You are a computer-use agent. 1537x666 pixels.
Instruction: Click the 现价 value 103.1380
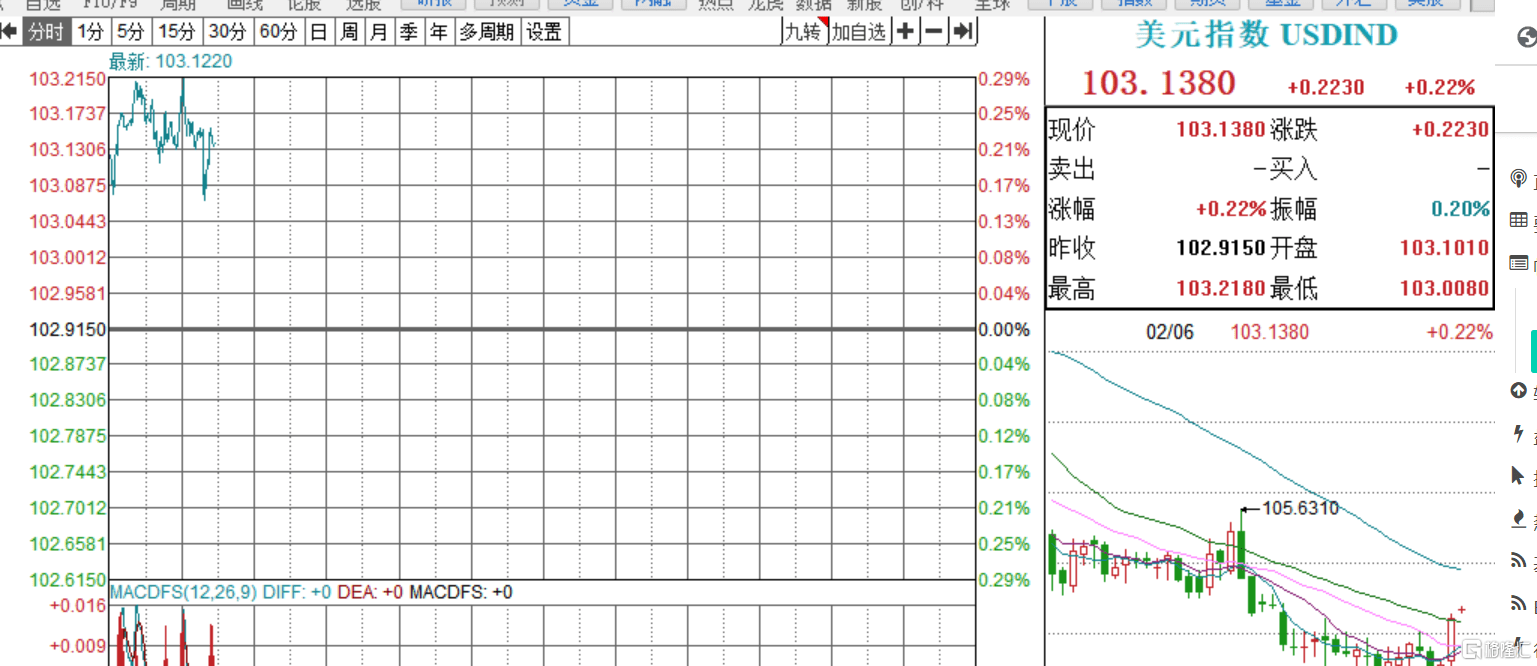1220,129
